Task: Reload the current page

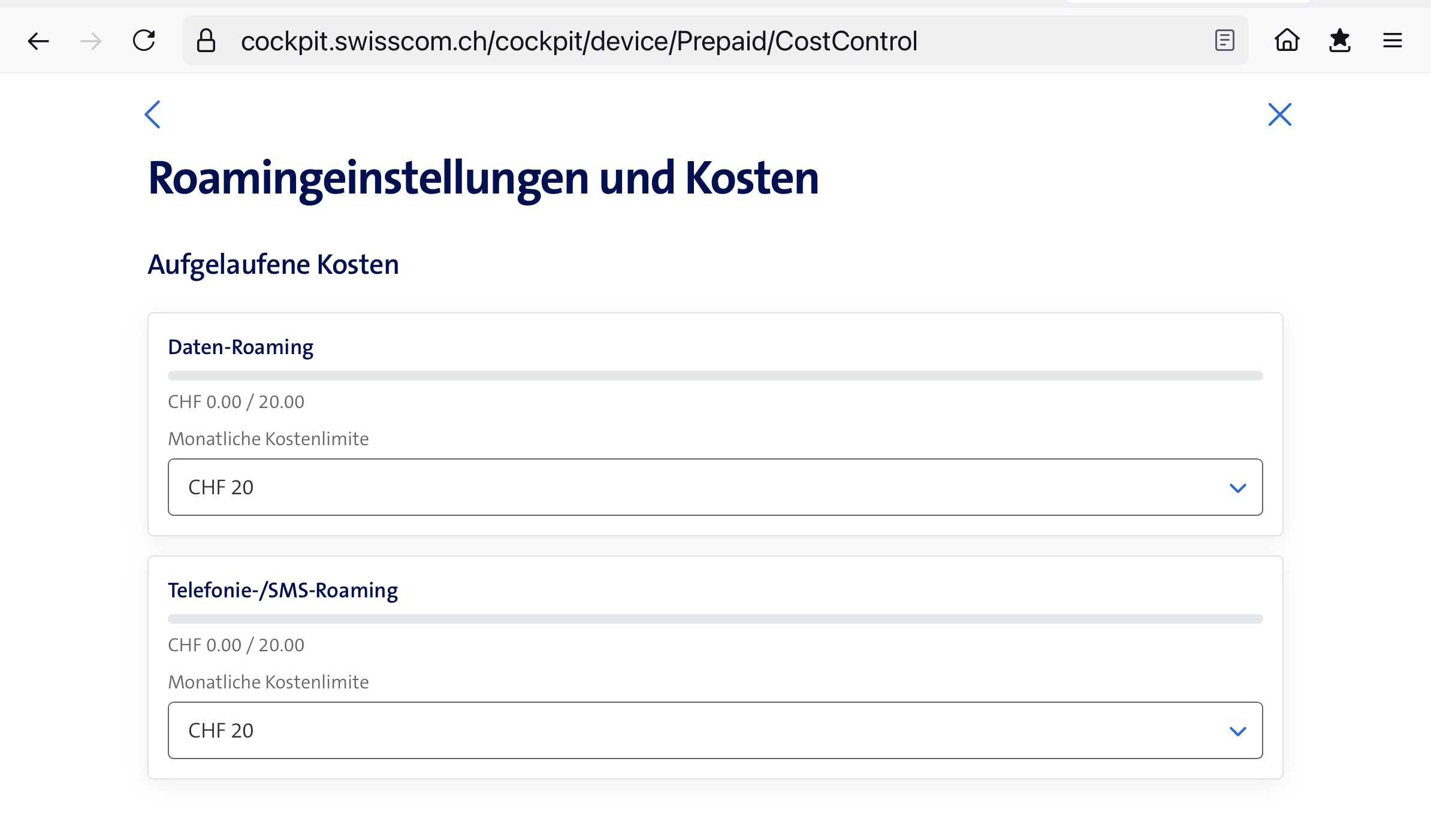Action: (144, 41)
